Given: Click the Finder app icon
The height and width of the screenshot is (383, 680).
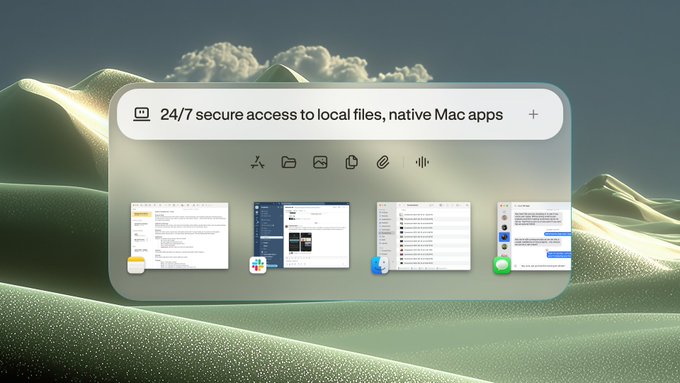Looking at the screenshot, I should (x=380, y=265).
